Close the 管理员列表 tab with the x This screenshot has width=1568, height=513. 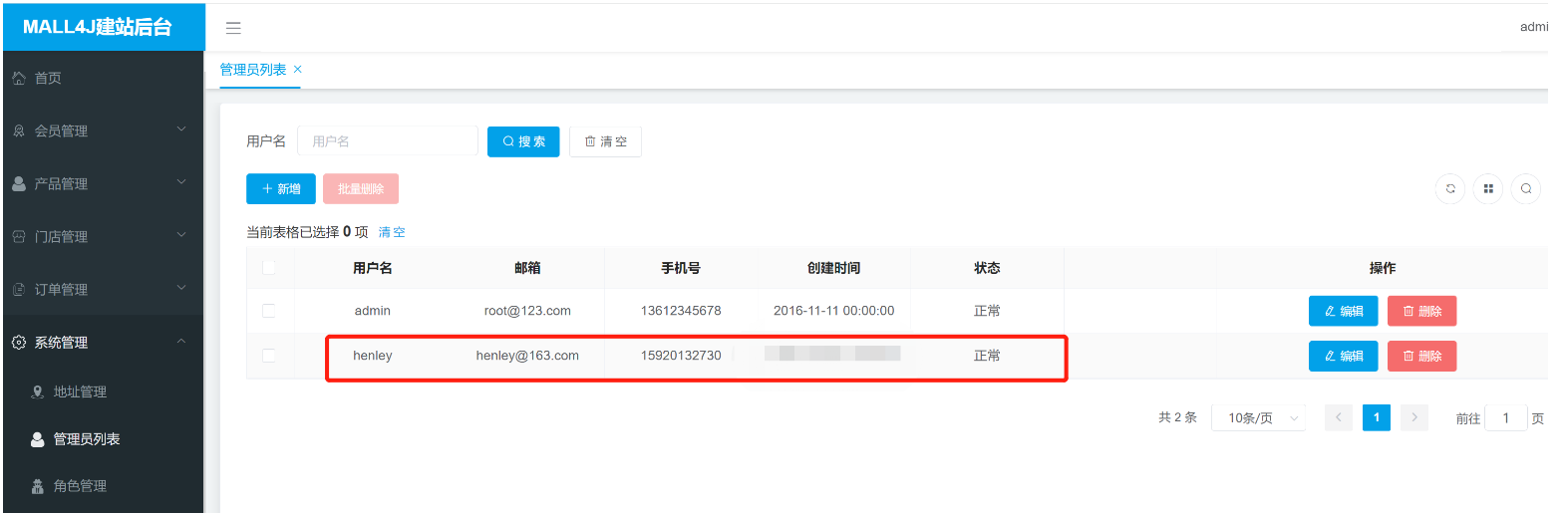297,69
